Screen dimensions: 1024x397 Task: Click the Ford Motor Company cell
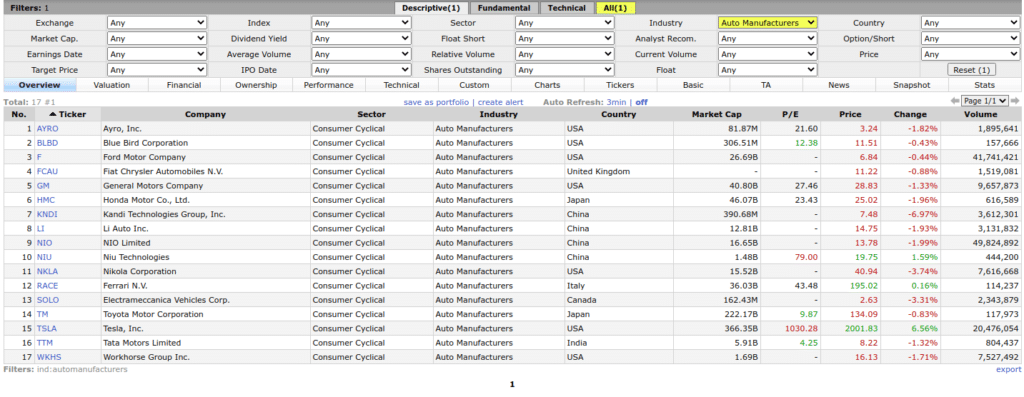click(205, 157)
